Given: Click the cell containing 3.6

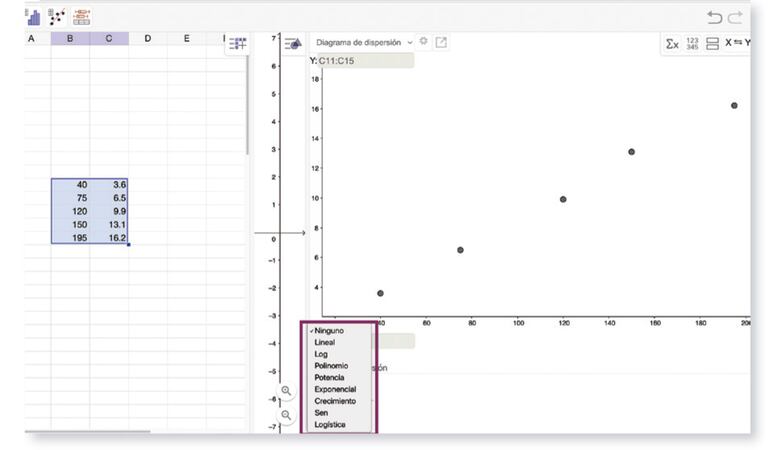Looking at the screenshot, I should pyautogui.click(x=109, y=185).
